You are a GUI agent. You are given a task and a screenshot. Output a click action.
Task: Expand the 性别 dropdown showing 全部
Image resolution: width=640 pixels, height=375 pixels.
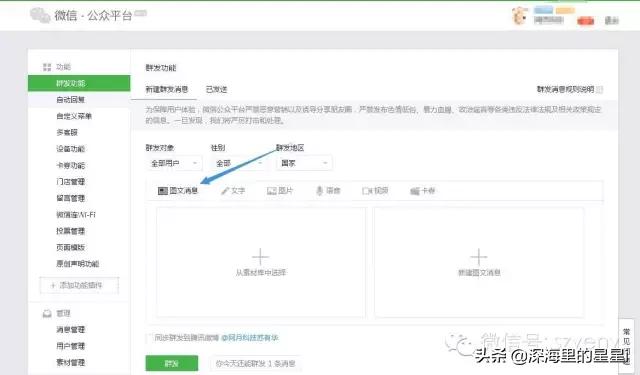239,163
